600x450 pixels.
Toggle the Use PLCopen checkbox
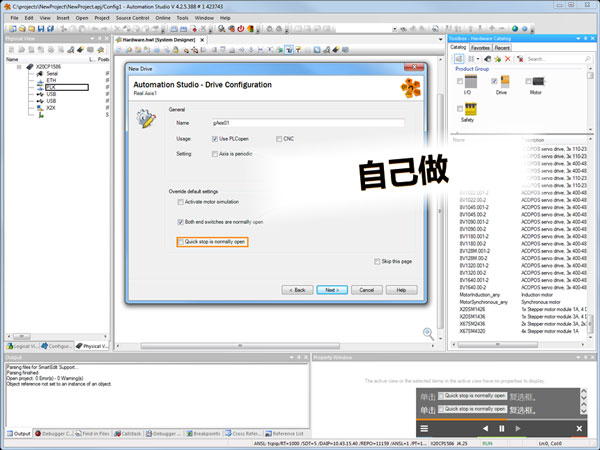coord(215,139)
